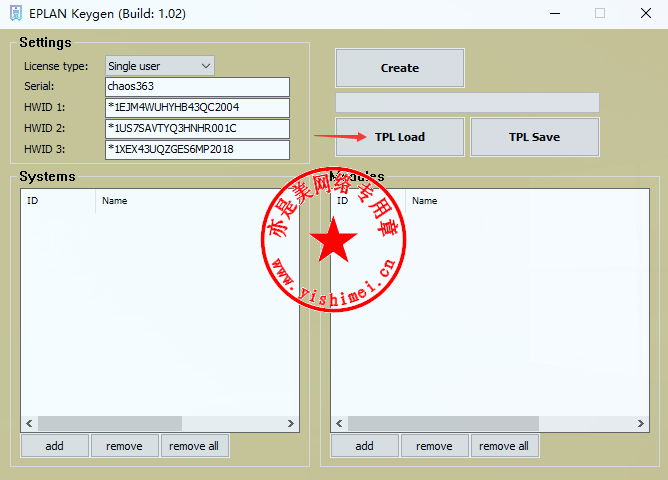Click the Systems list right scroll arrow
The image size is (668, 480).
[x=291, y=423]
